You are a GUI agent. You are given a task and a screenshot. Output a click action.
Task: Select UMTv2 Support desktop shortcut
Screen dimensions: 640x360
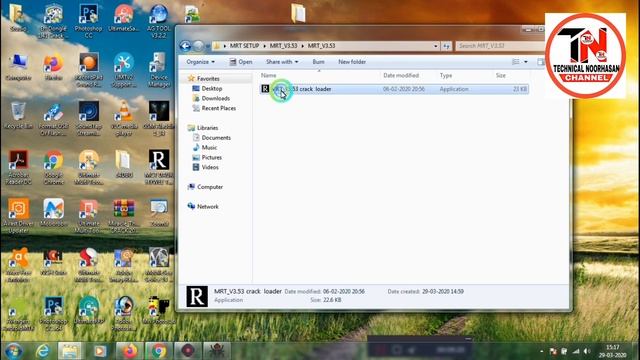tap(124, 69)
